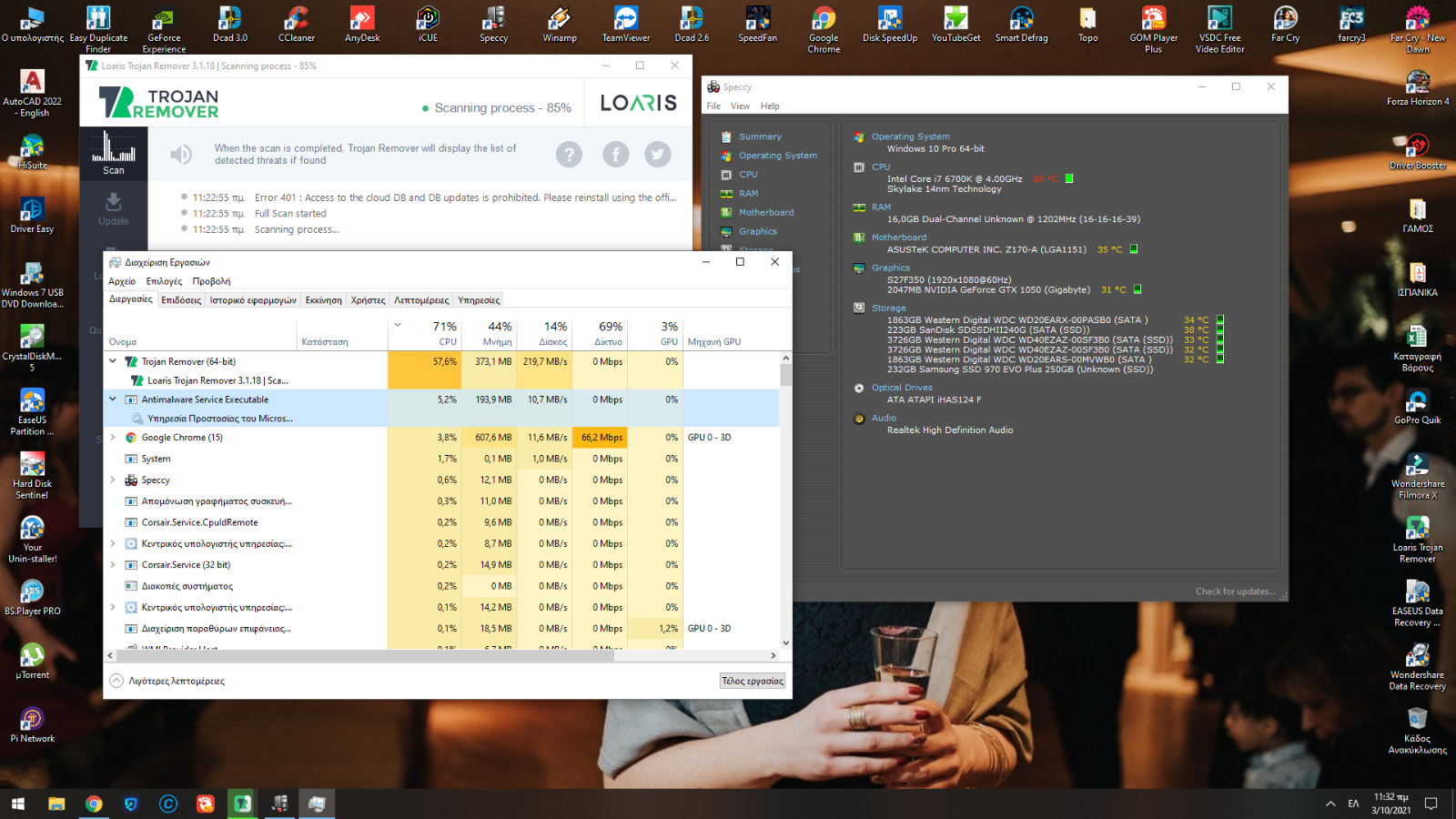Image resolution: width=1456 pixels, height=819 pixels.
Task: Open SpeedFan desktop icon
Action: pos(757,25)
